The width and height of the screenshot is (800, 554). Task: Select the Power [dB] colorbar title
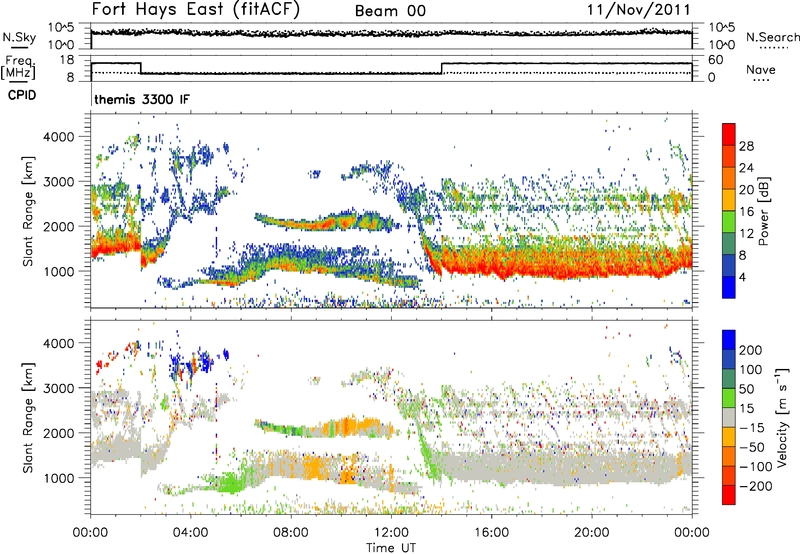point(764,211)
